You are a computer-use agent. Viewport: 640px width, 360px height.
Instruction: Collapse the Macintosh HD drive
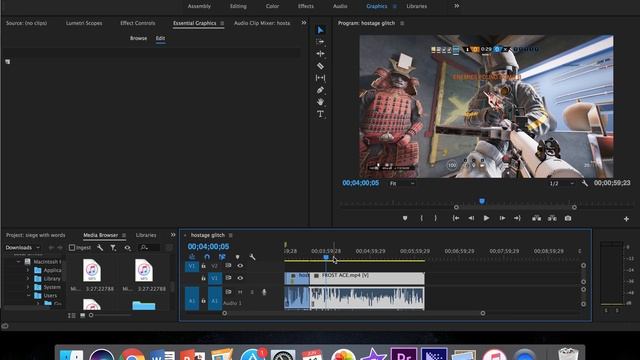pos(18,262)
